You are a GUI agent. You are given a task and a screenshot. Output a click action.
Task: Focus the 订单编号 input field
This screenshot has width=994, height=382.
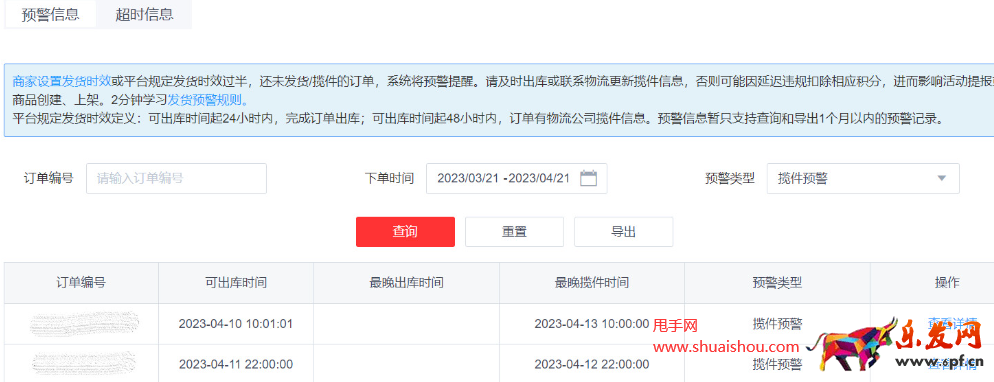click(x=176, y=178)
